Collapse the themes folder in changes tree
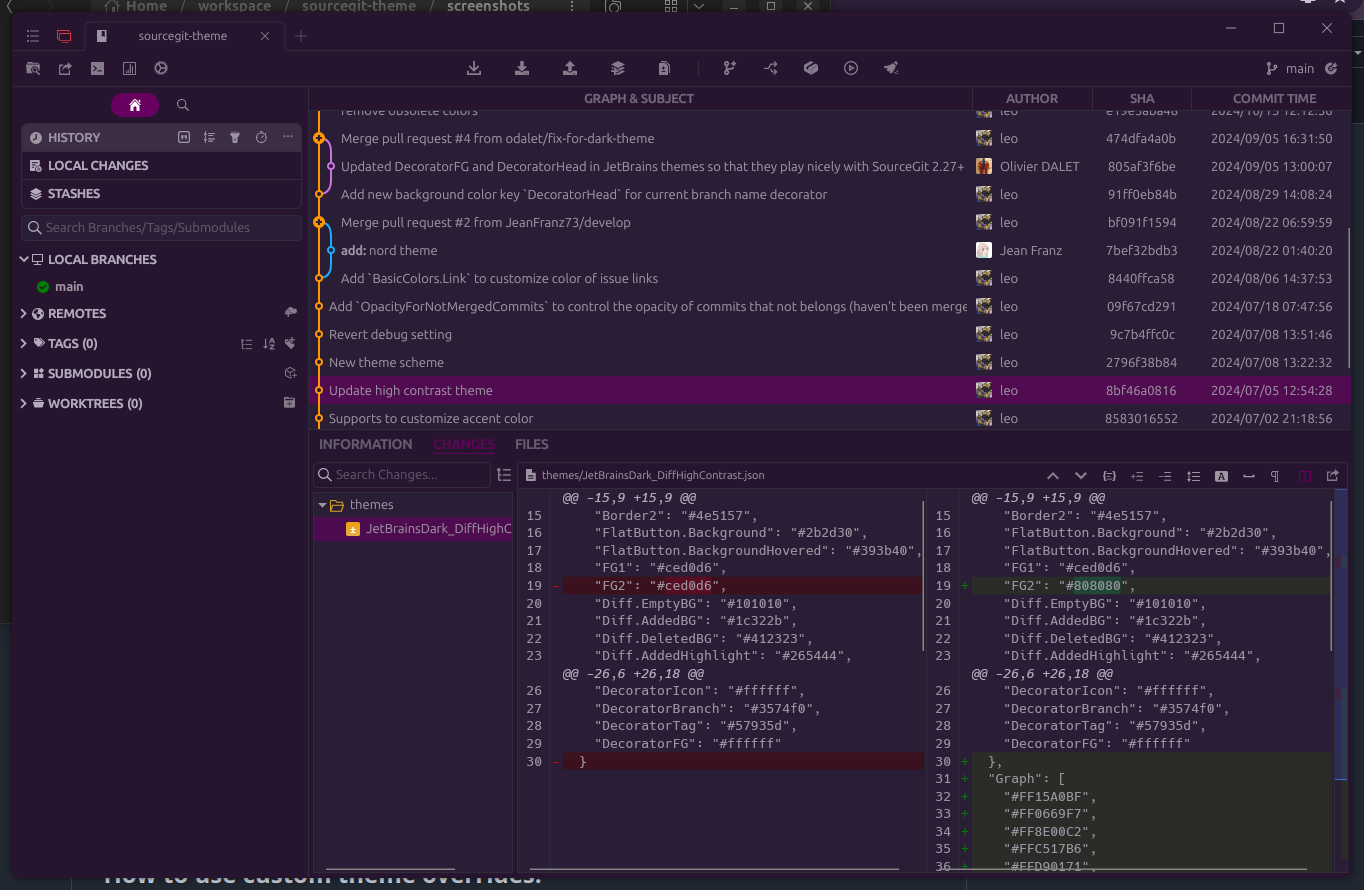Screen dimensions: 1364x890 322,506
